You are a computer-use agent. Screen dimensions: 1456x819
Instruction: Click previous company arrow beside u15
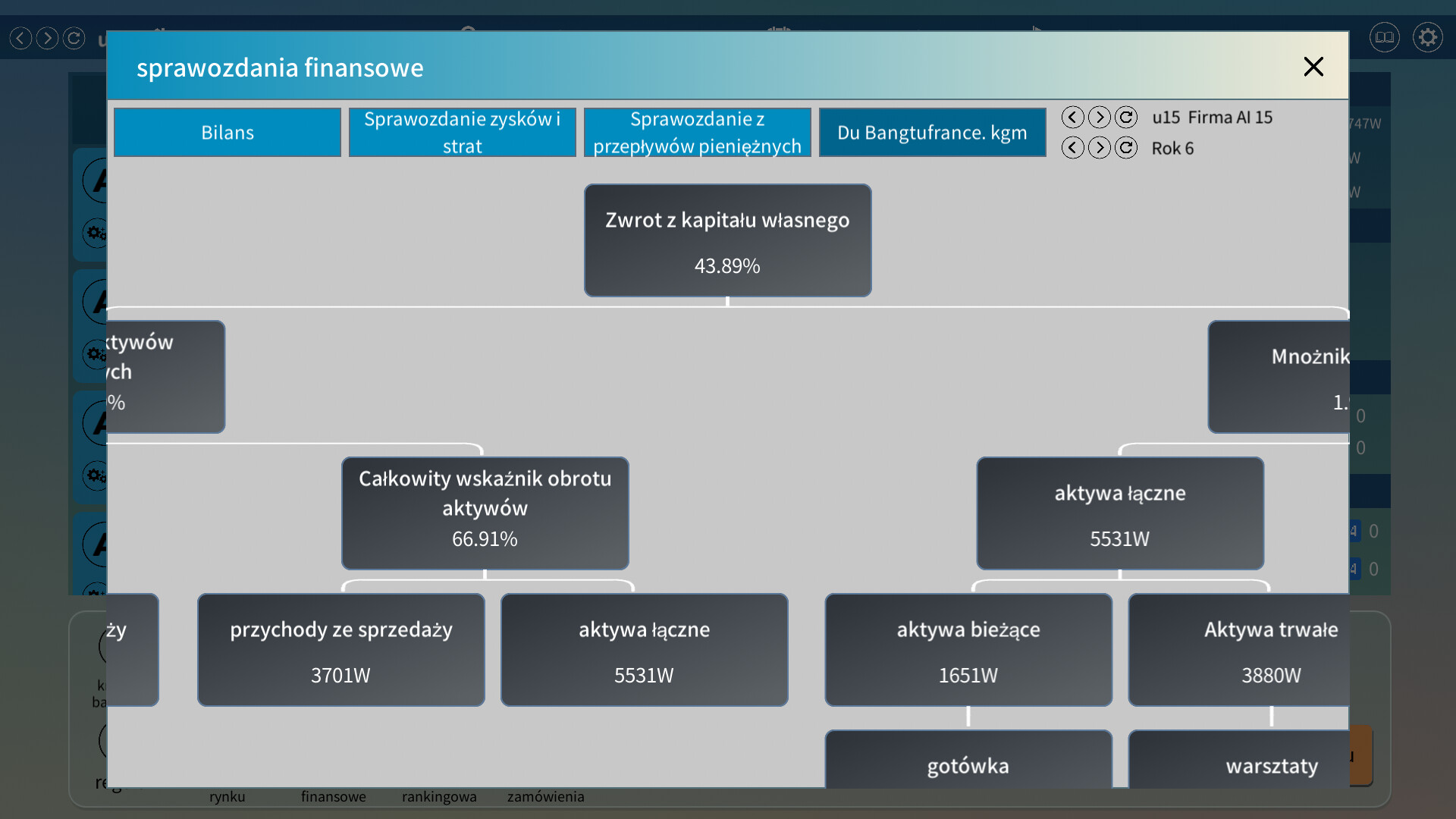coord(1072,118)
